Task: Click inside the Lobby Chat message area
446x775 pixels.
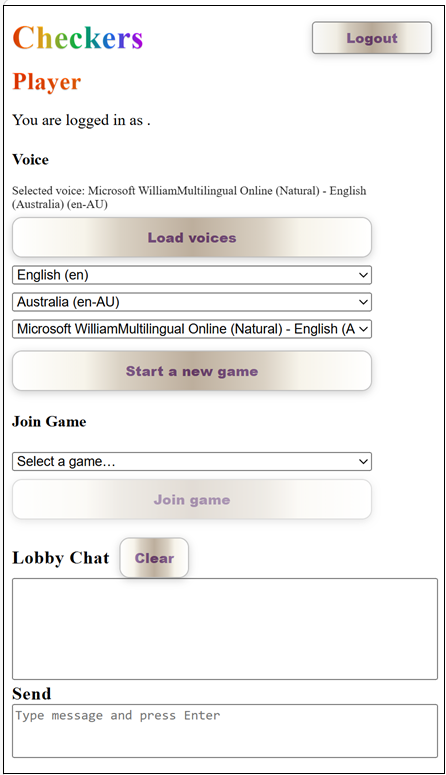Action: 225,629
